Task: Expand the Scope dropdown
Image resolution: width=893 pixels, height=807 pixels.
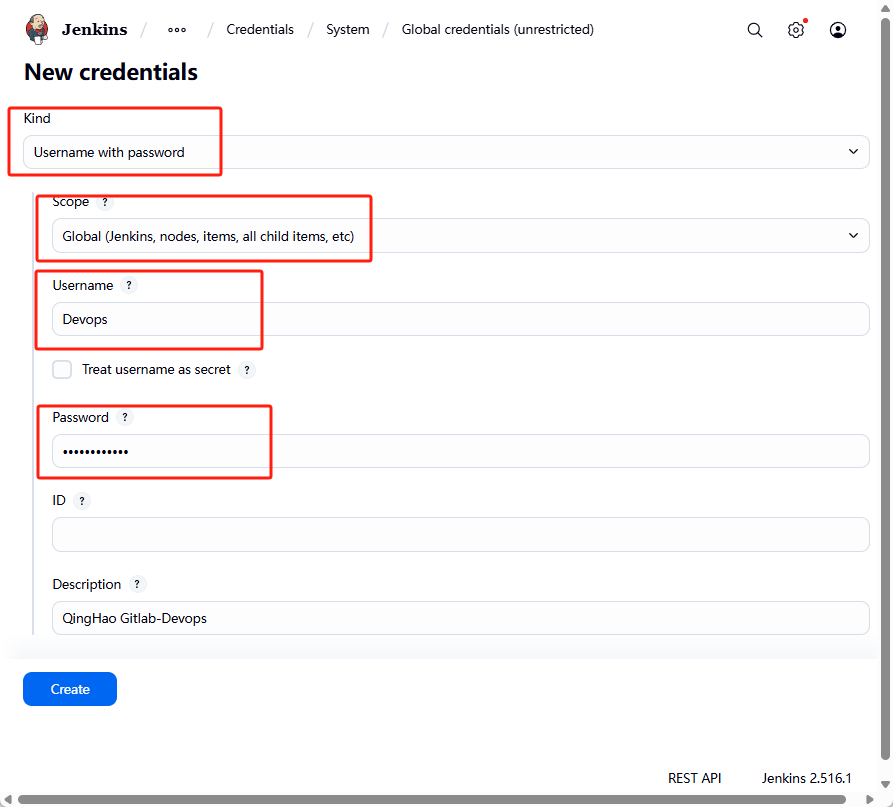Action: click(x=460, y=236)
